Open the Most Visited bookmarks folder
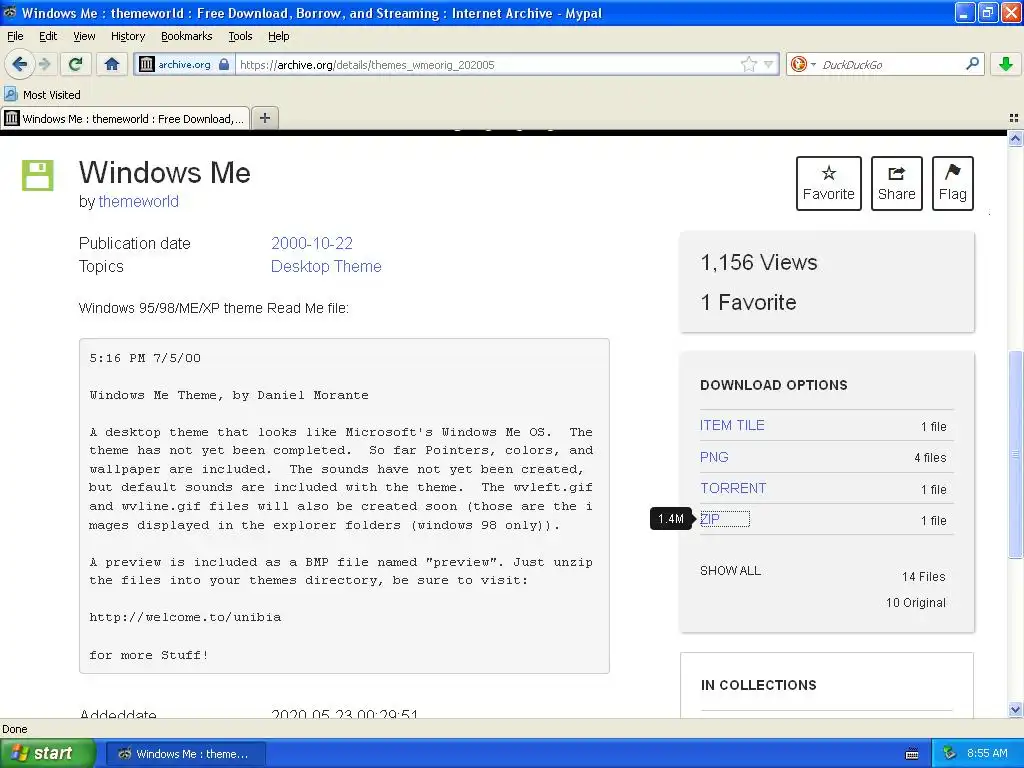 click(42, 95)
